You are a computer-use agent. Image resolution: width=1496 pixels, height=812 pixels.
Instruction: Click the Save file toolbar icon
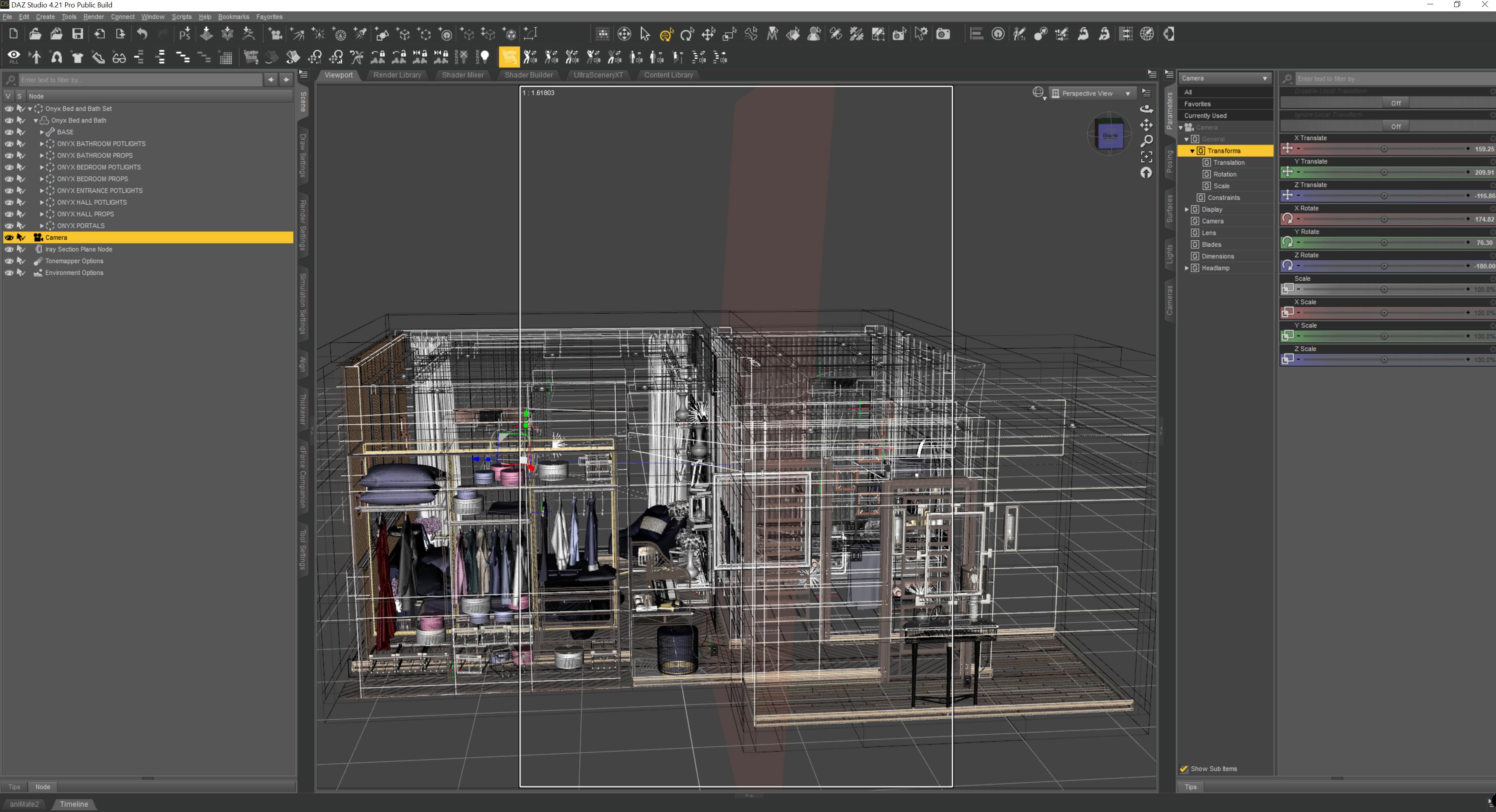click(77, 34)
